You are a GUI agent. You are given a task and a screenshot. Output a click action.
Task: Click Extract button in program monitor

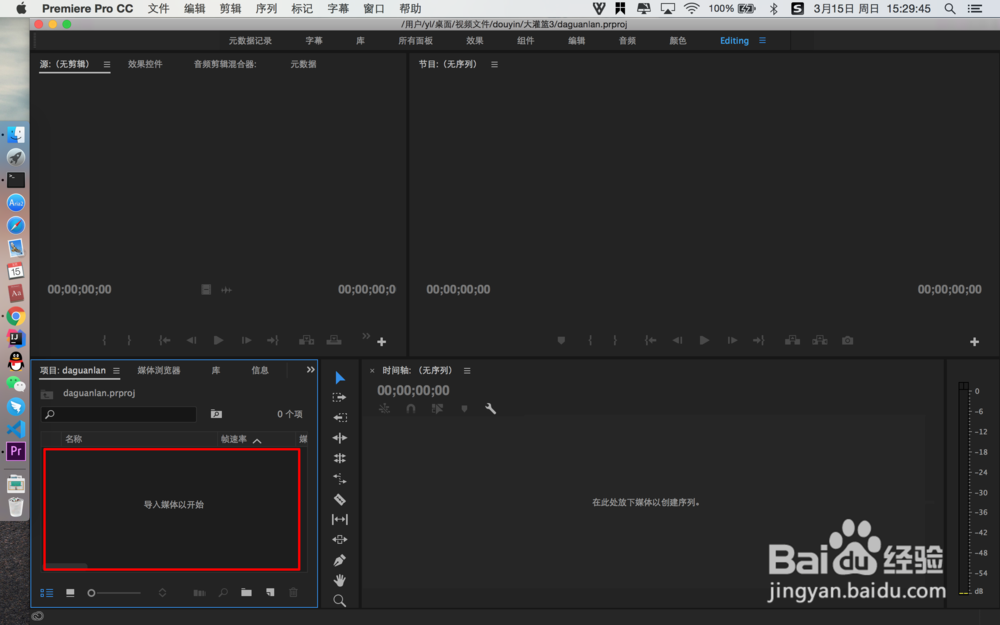pos(820,341)
